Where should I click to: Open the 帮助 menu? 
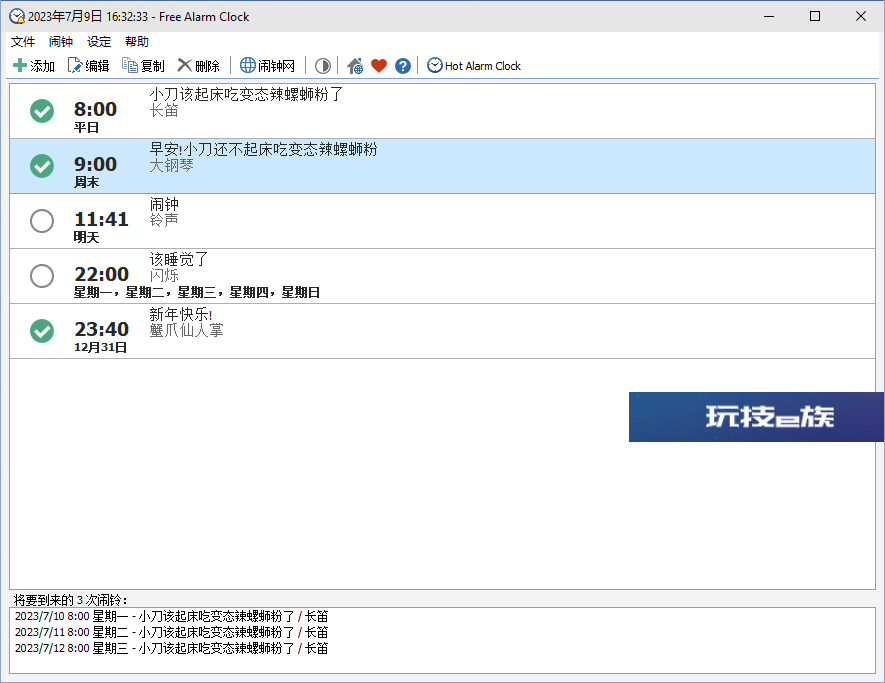[x=137, y=41]
